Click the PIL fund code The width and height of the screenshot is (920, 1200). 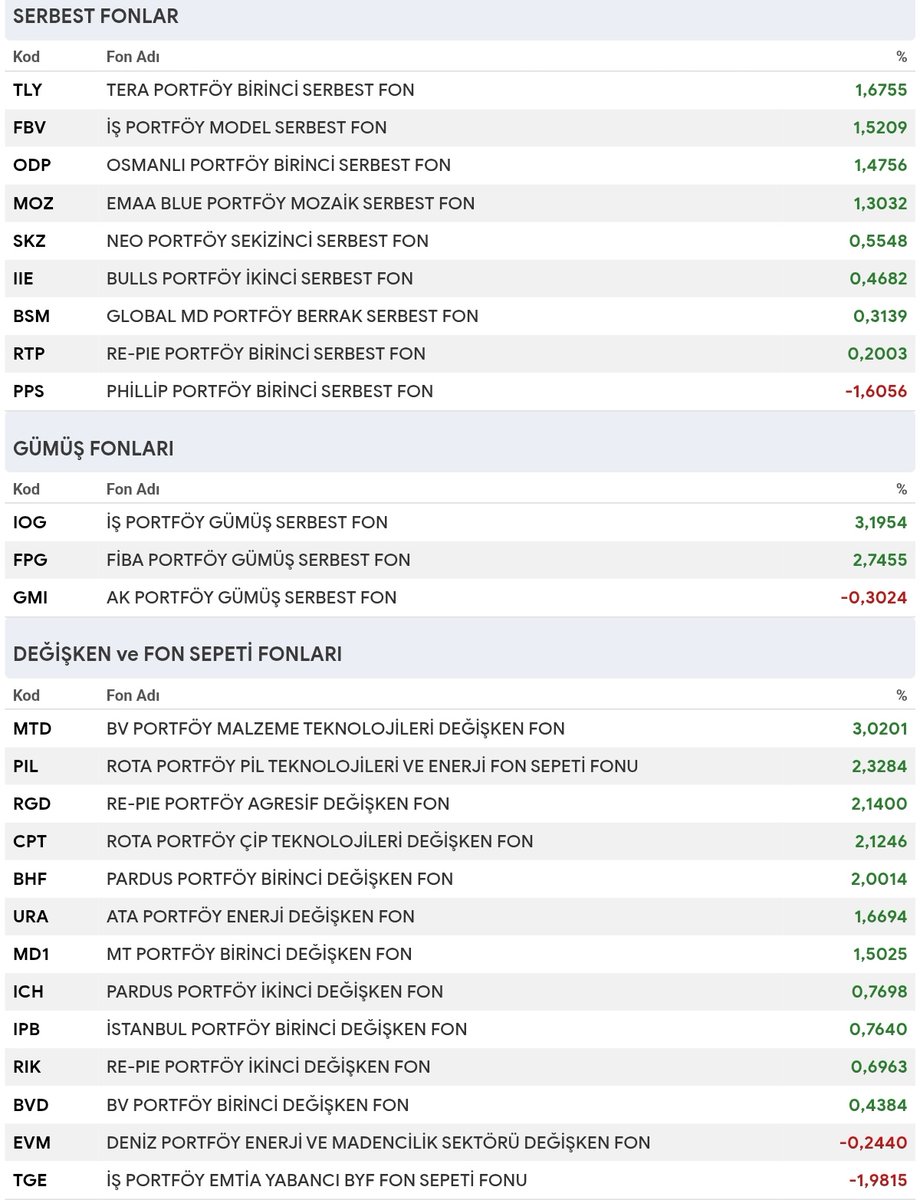point(25,767)
